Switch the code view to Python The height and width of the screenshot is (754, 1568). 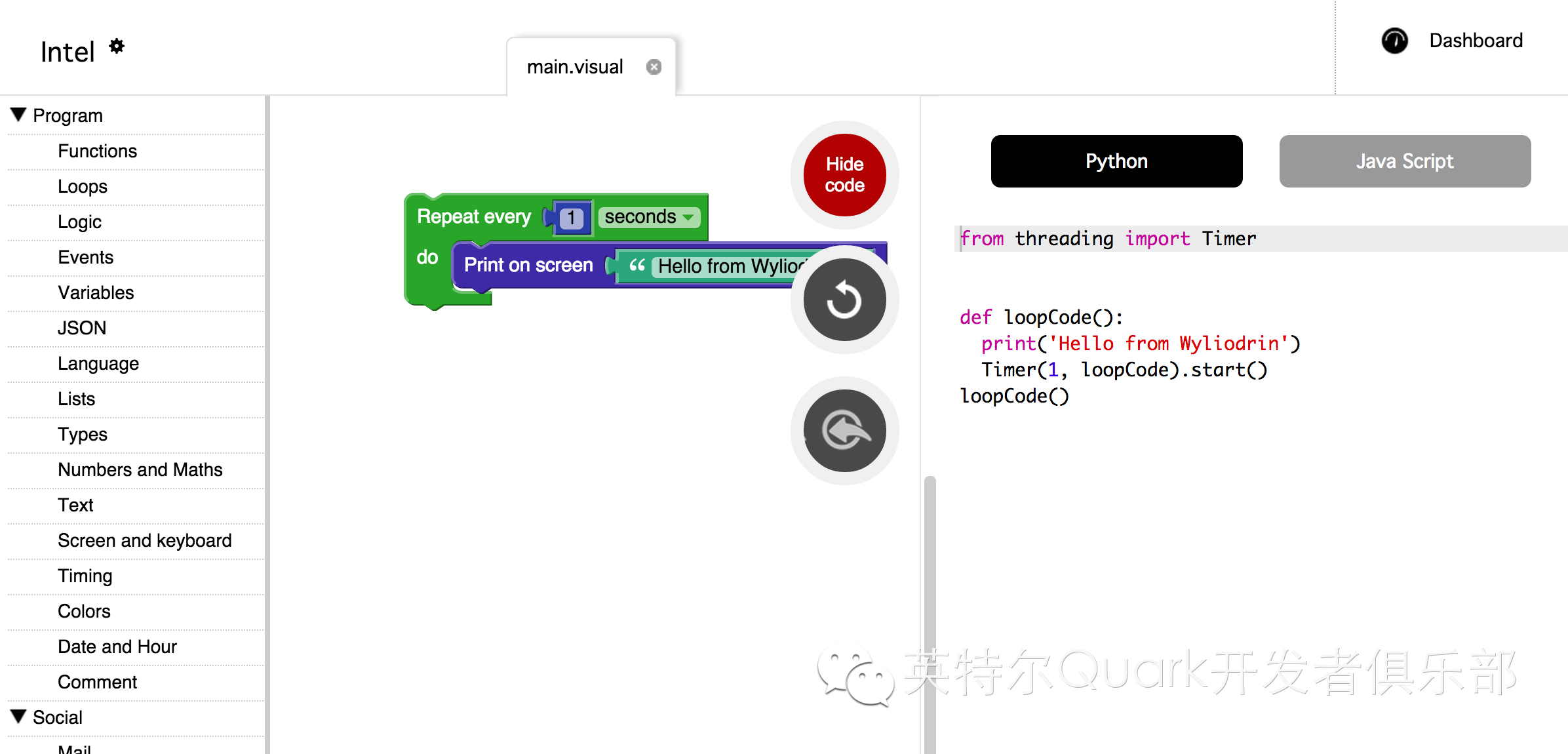(x=1116, y=161)
